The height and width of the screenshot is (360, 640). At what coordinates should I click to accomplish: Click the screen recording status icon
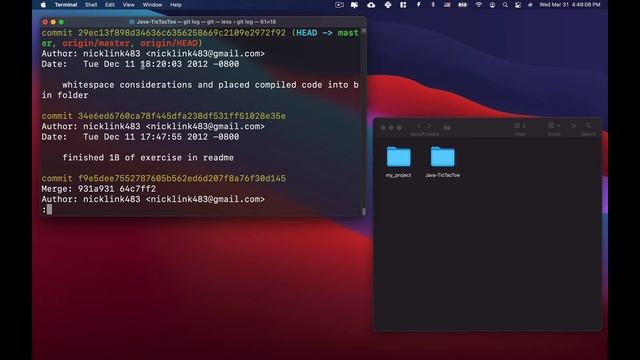click(x=339, y=5)
